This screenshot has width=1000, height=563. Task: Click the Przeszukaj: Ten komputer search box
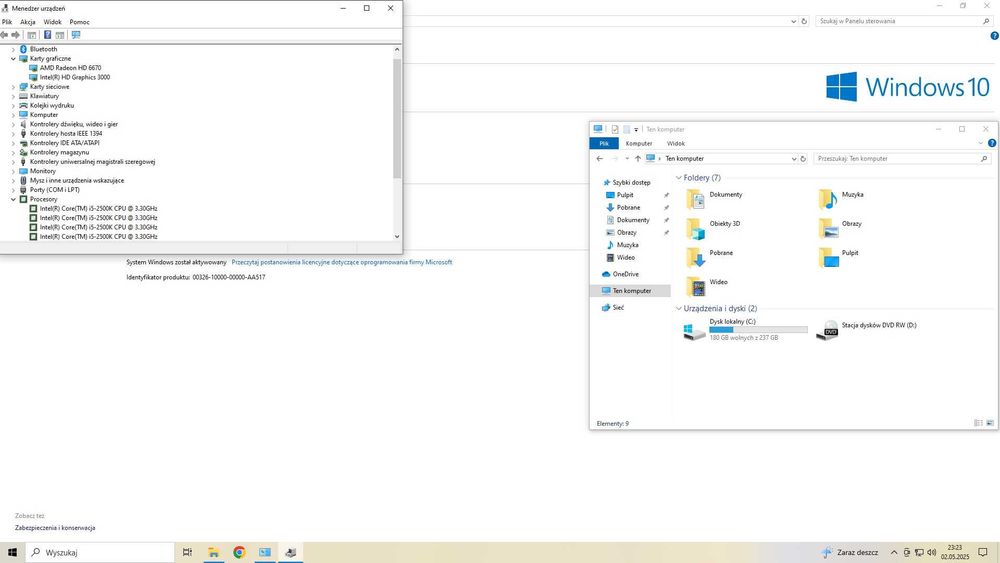902,159
